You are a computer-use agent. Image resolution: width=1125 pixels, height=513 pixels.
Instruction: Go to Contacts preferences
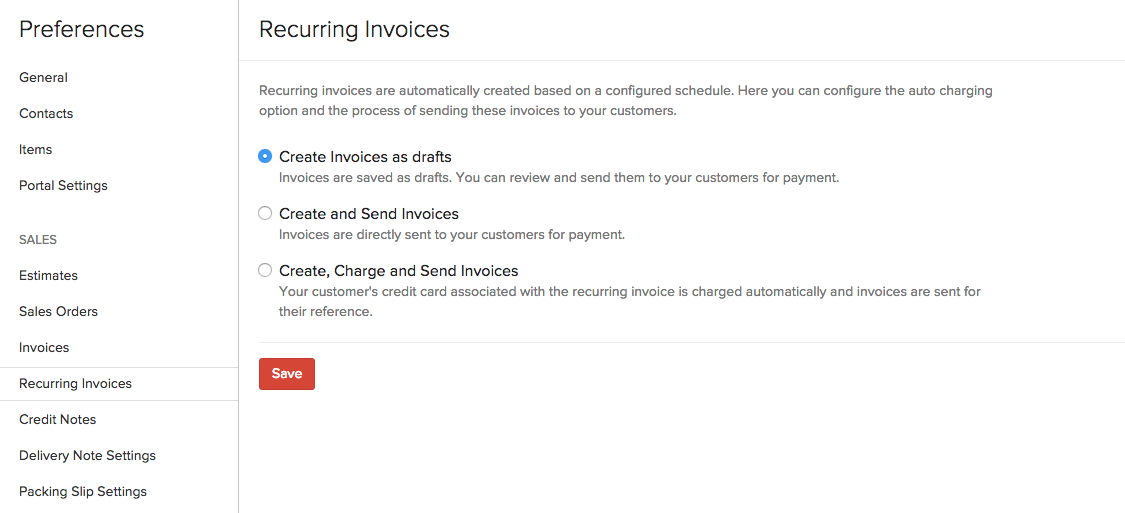(x=46, y=113)
